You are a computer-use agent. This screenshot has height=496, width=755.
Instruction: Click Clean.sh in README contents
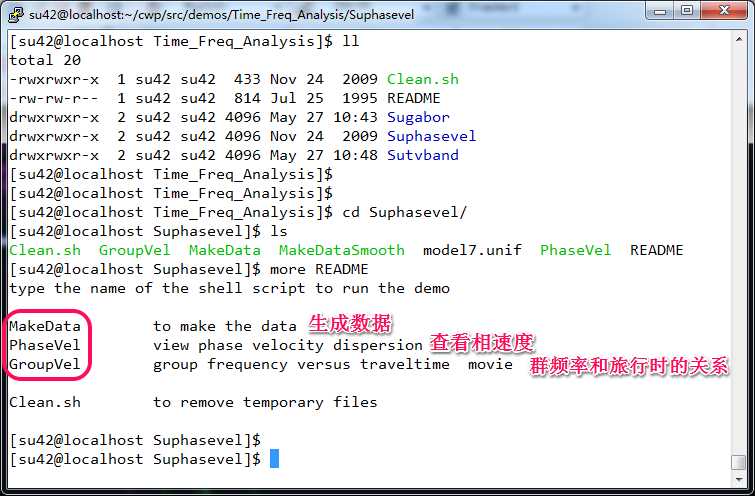coord(45,403)
